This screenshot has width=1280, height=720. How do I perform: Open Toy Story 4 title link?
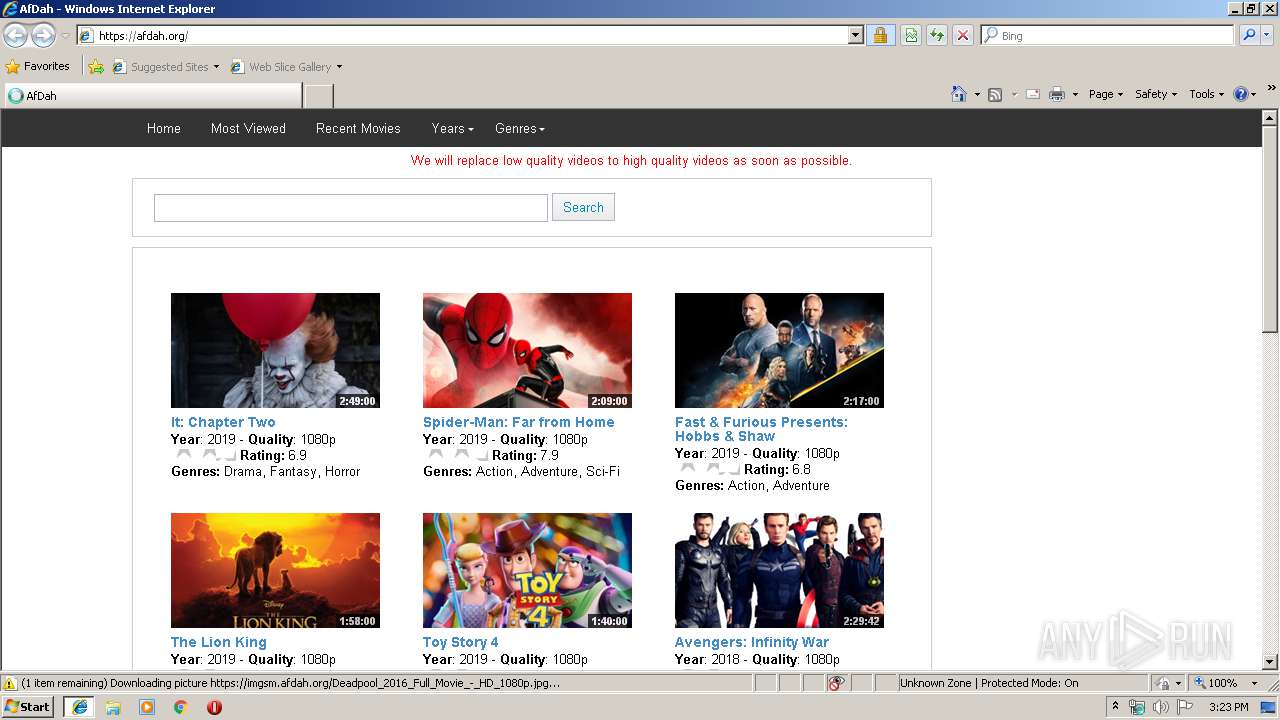click(x=461, y=642)
